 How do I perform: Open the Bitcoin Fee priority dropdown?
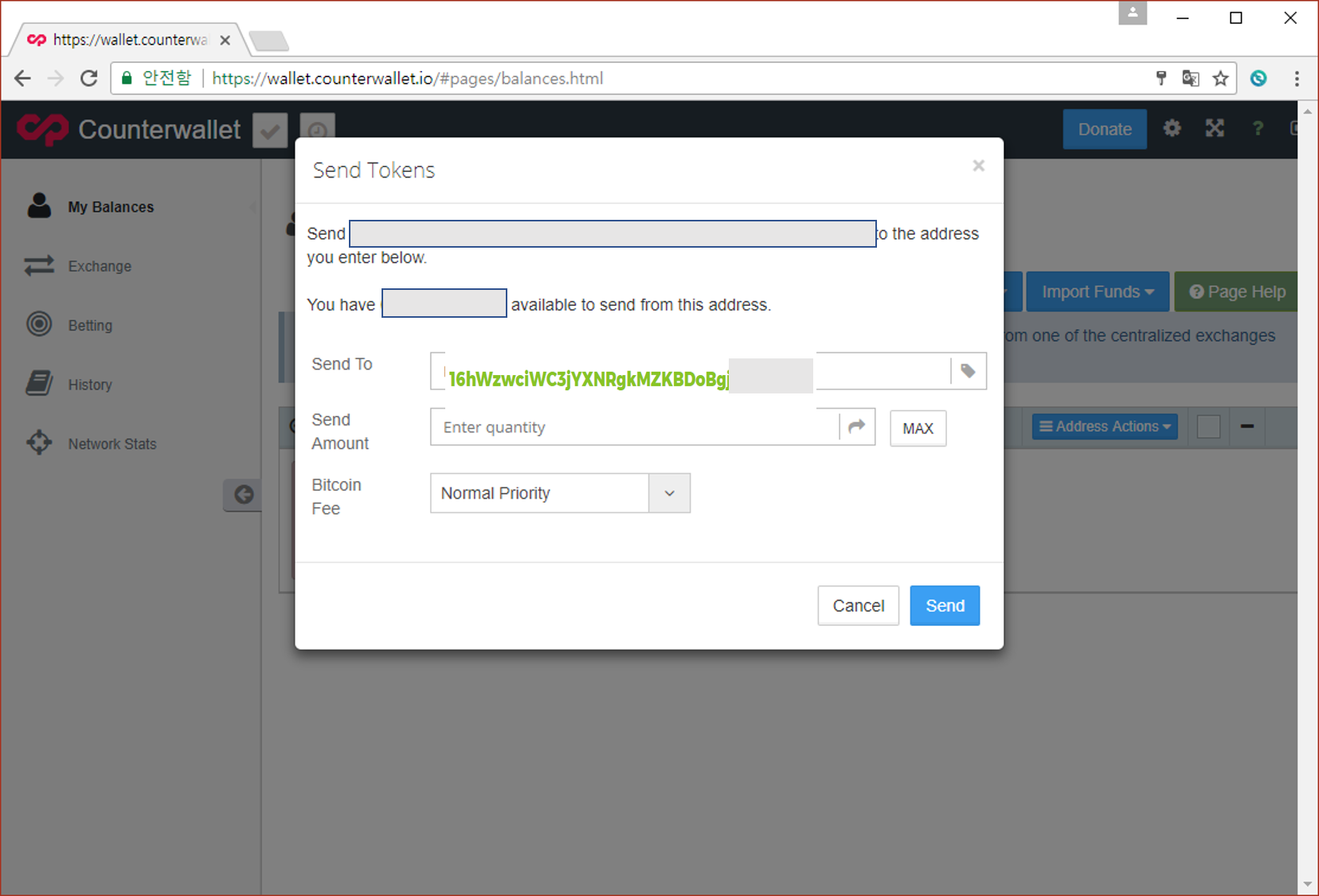pos(560,493)
